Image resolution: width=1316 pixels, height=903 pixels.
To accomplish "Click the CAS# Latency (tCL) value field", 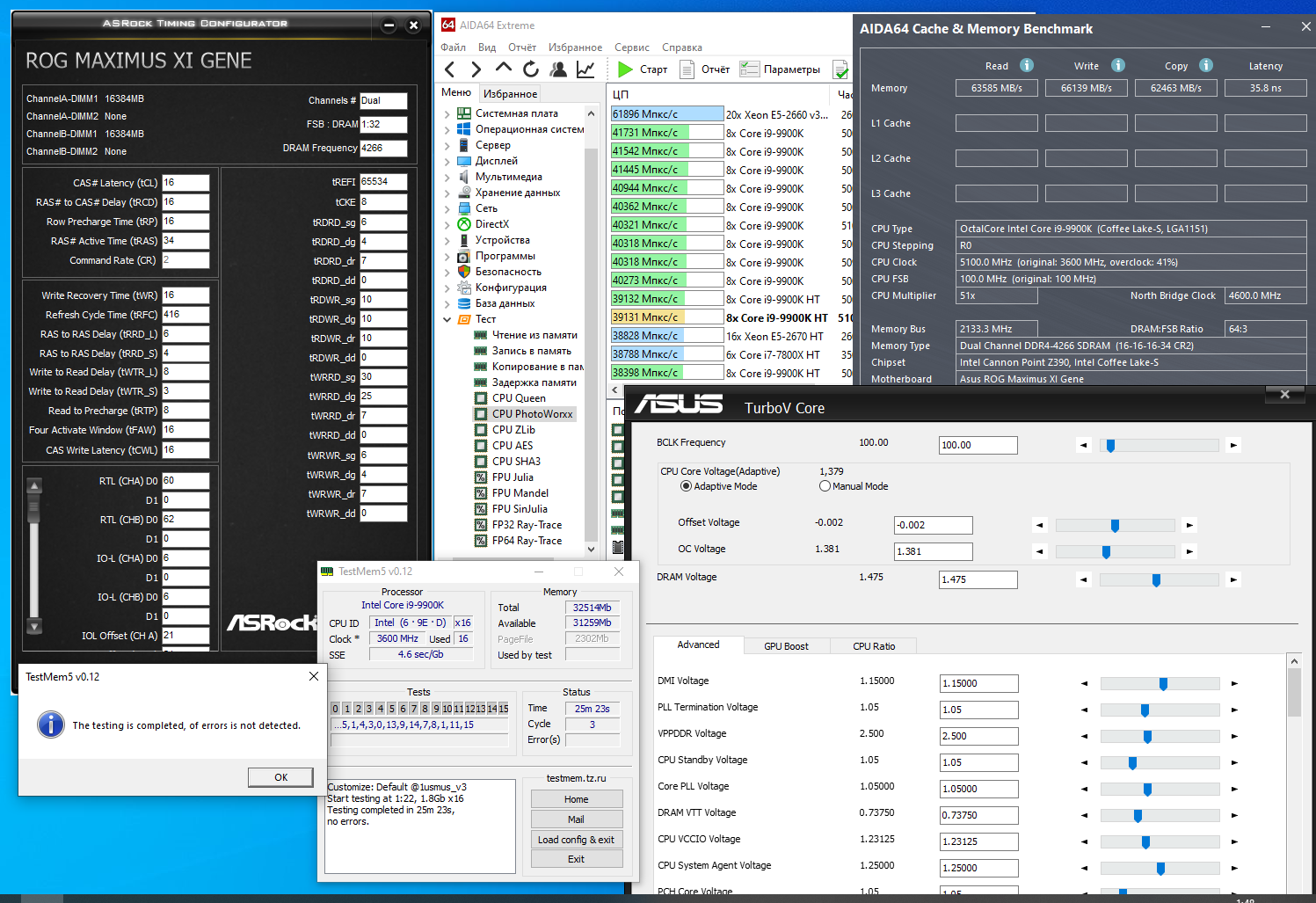I will click(x=185, y=183).
